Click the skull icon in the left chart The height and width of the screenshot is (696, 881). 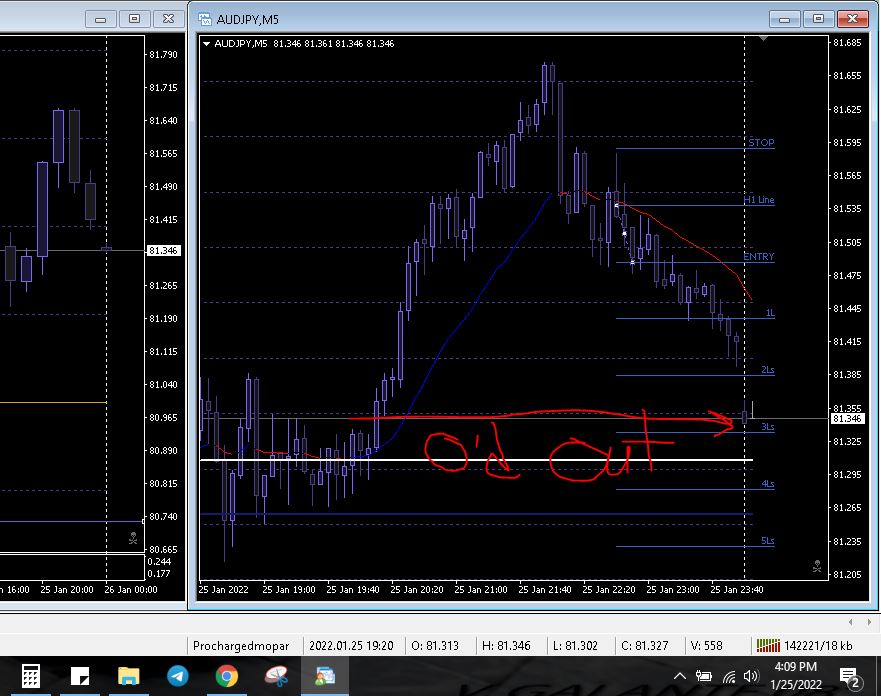coord(133,538)
